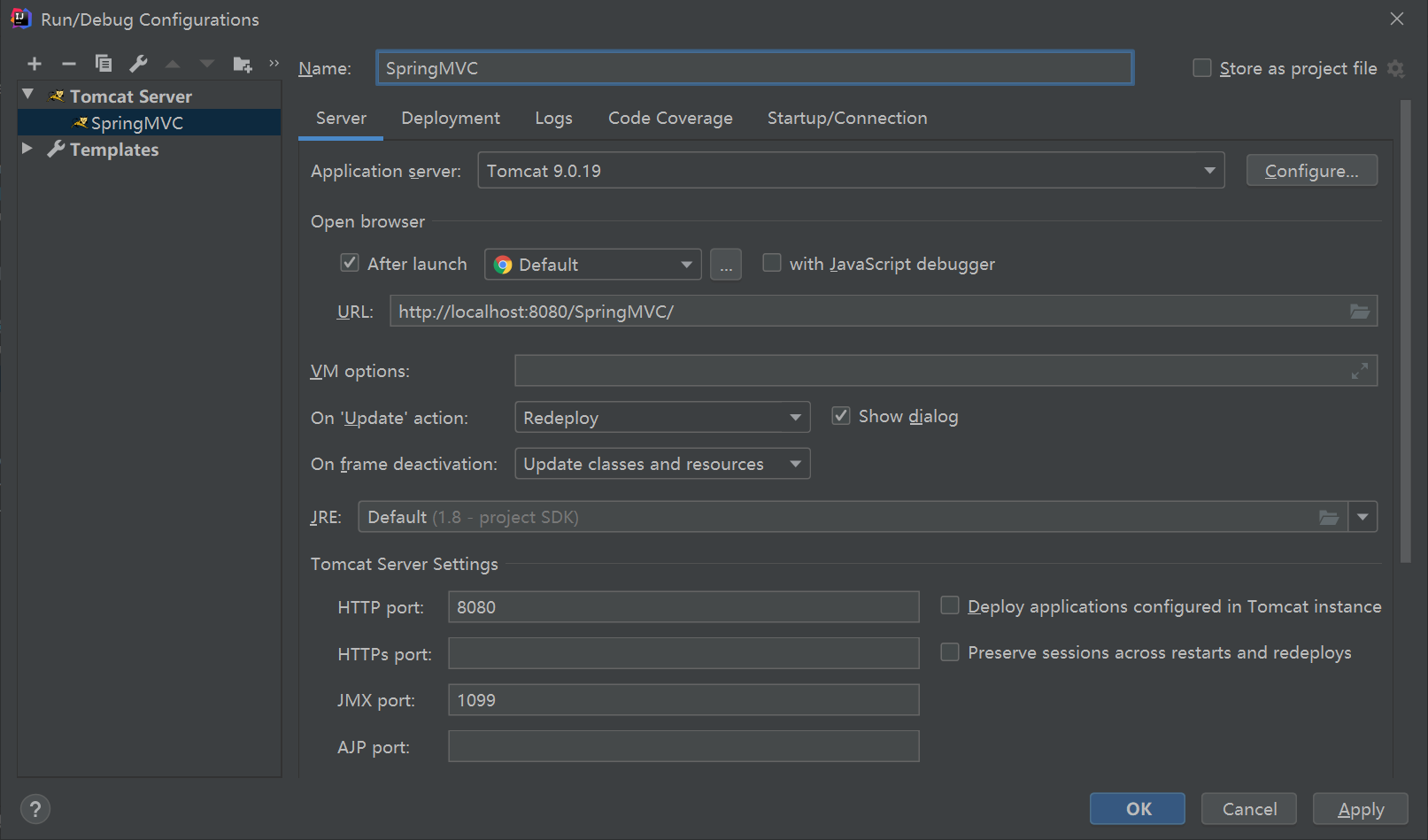Click the URL input field

pos(884,312)
